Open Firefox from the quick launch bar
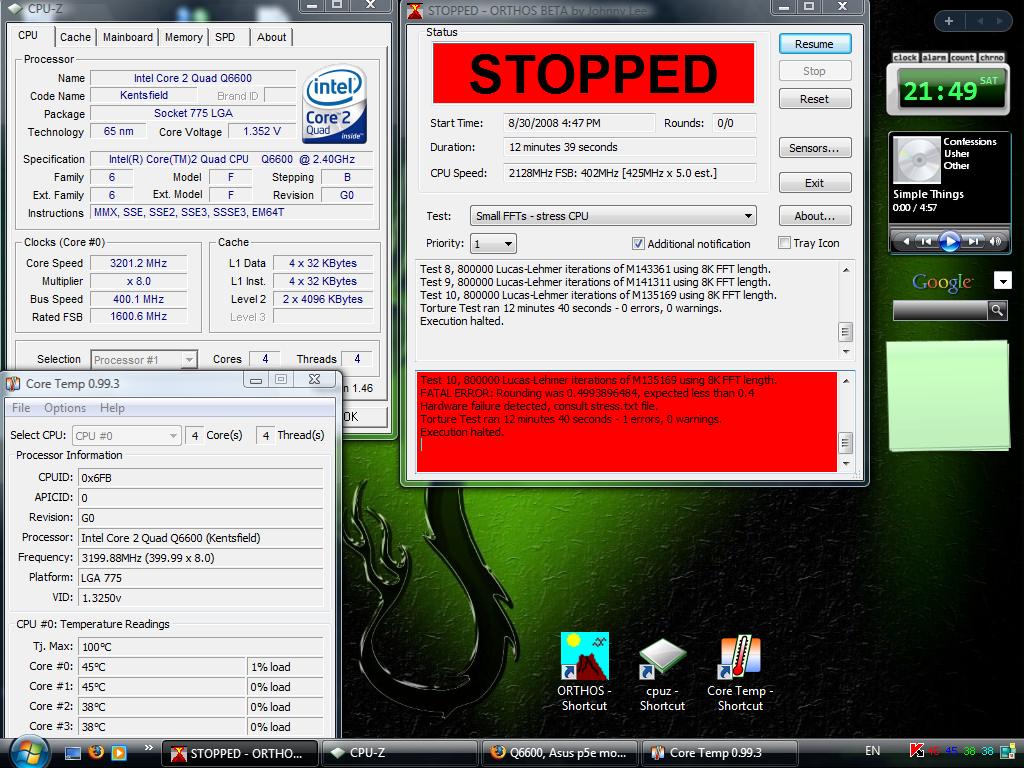 click(96, 752)
